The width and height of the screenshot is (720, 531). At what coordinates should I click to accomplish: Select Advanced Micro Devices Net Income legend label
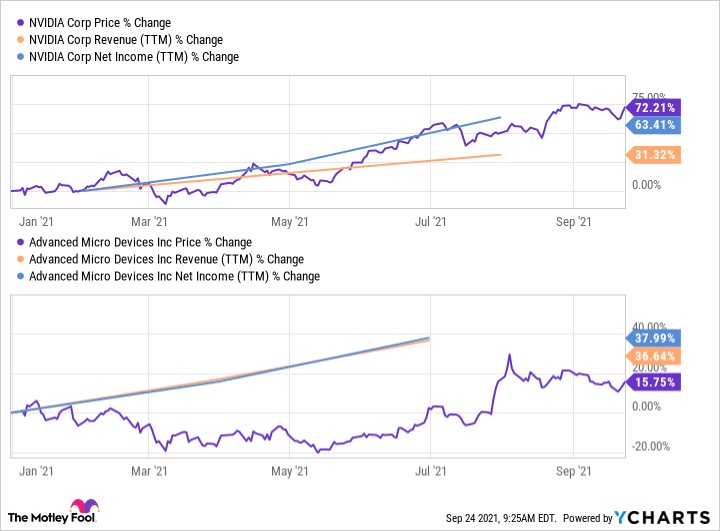click(x=174, y=276)
